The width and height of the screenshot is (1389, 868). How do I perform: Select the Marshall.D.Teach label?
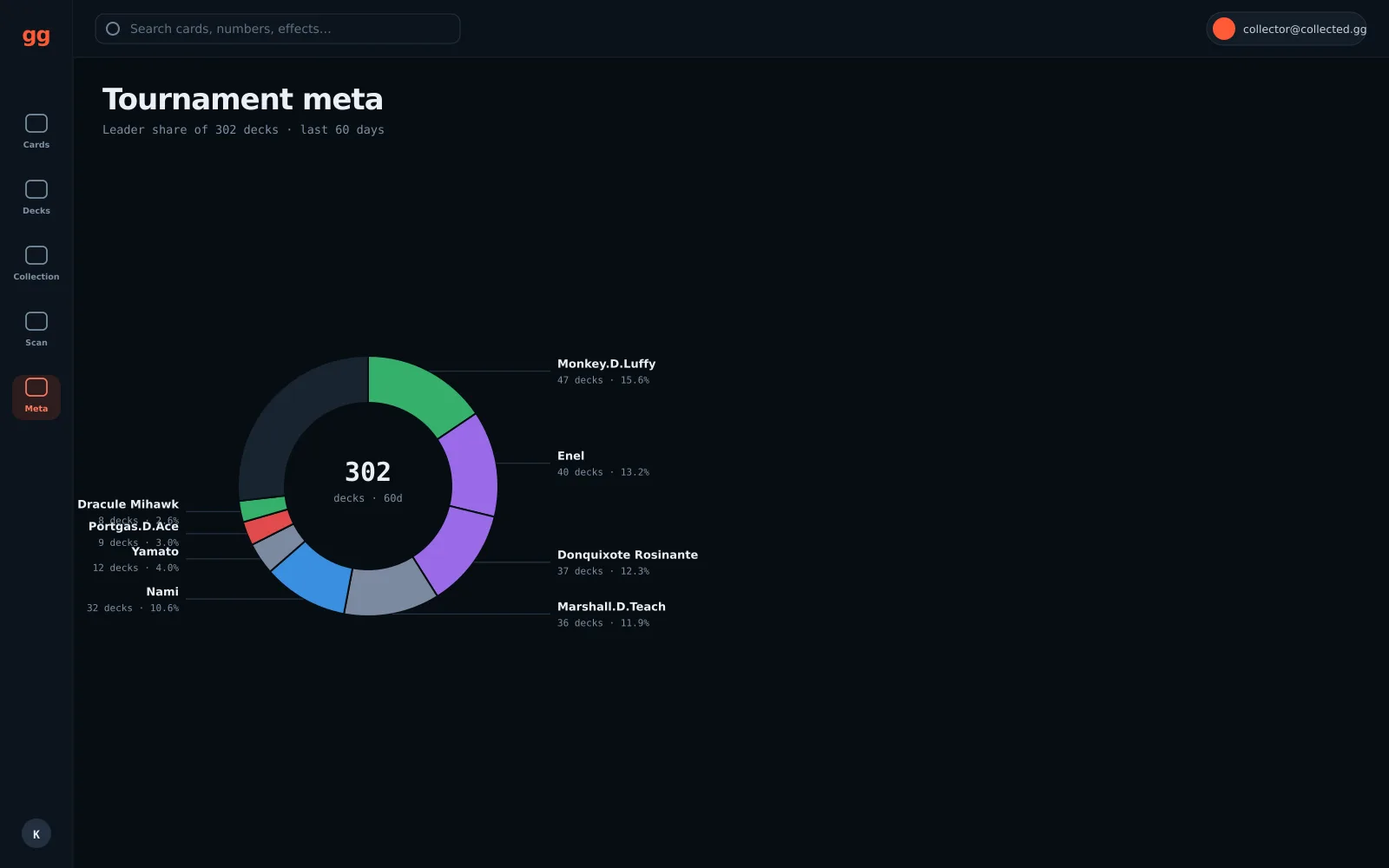(611, 607)
